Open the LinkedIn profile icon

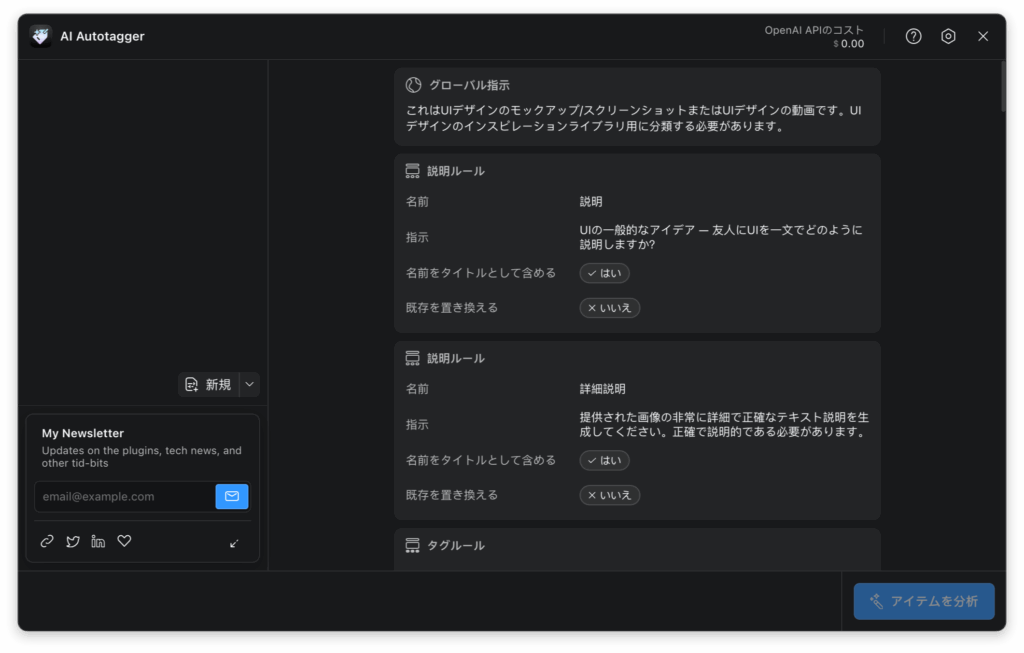(x=98, y=541)
